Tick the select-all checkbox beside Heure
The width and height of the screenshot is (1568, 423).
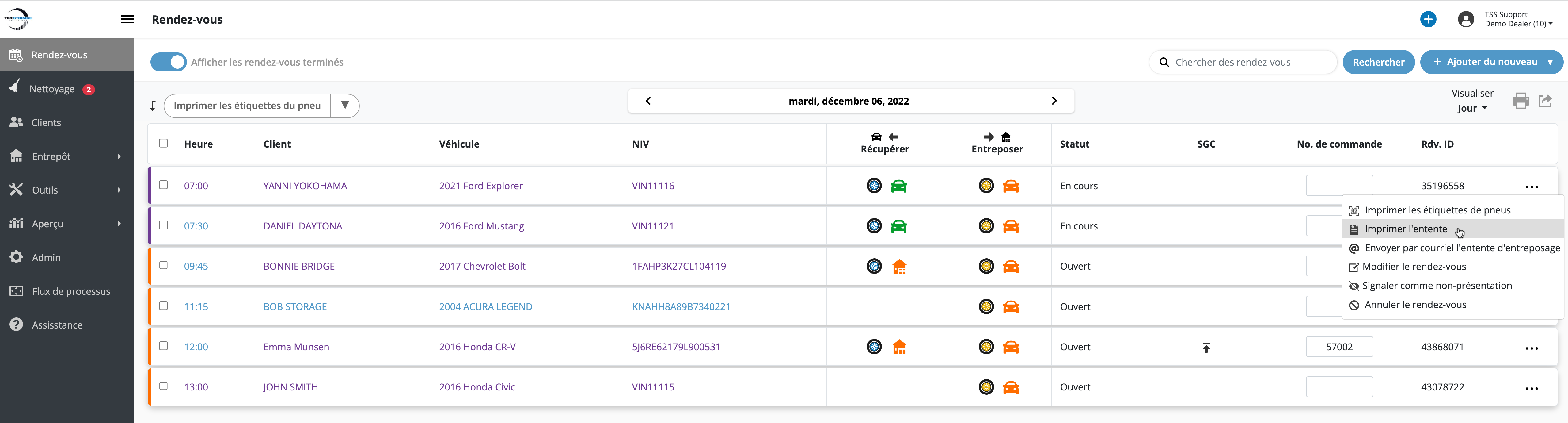click(x=163, y=143)
